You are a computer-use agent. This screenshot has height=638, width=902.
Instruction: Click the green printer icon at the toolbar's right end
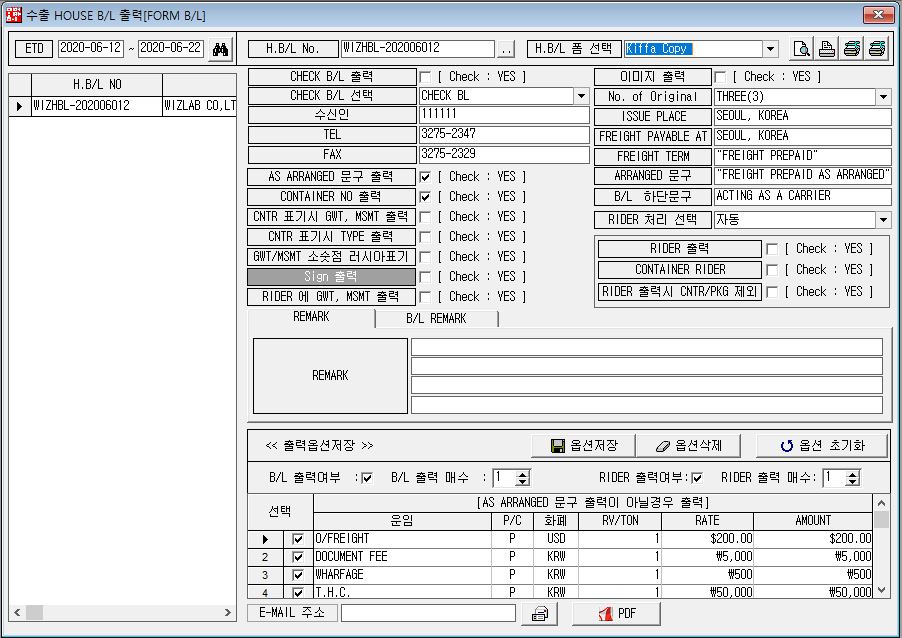tap(876, 49)
